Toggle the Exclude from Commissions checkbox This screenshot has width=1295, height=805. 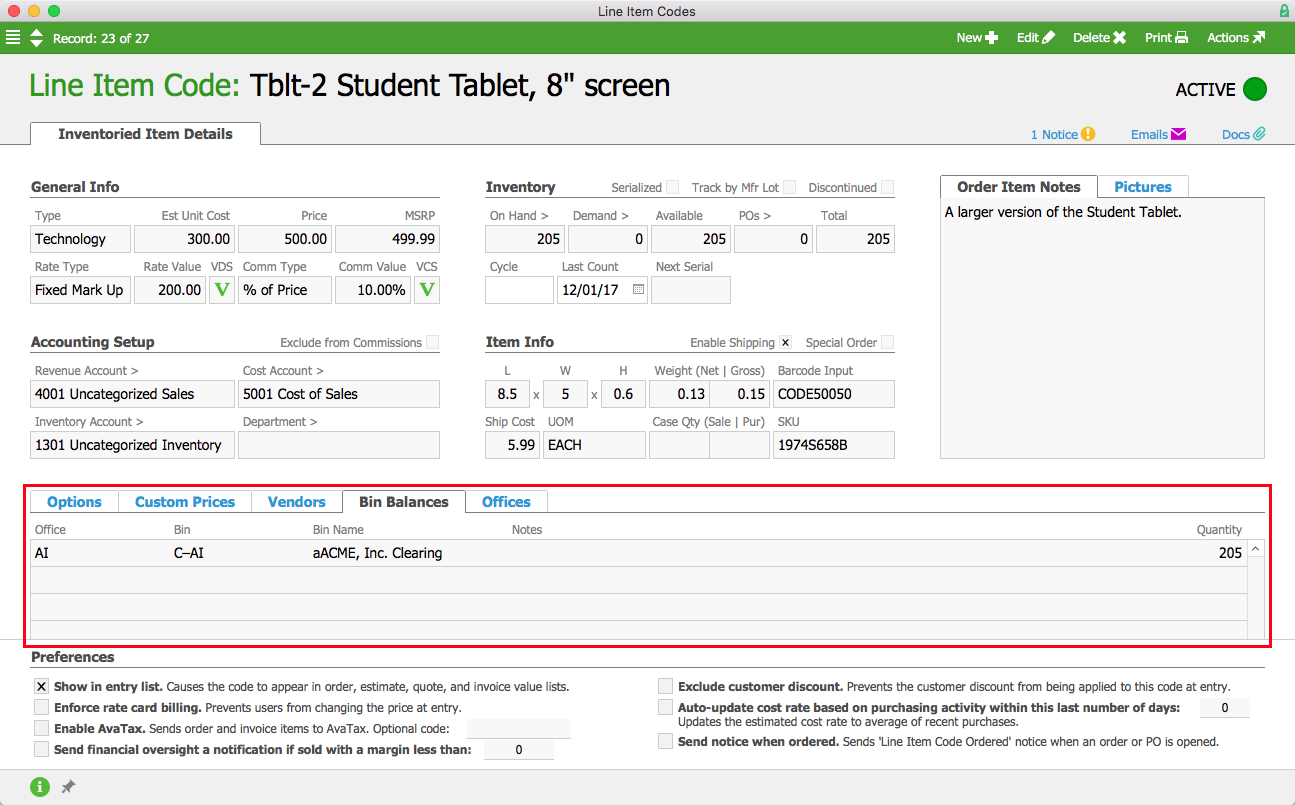point(432,342)
